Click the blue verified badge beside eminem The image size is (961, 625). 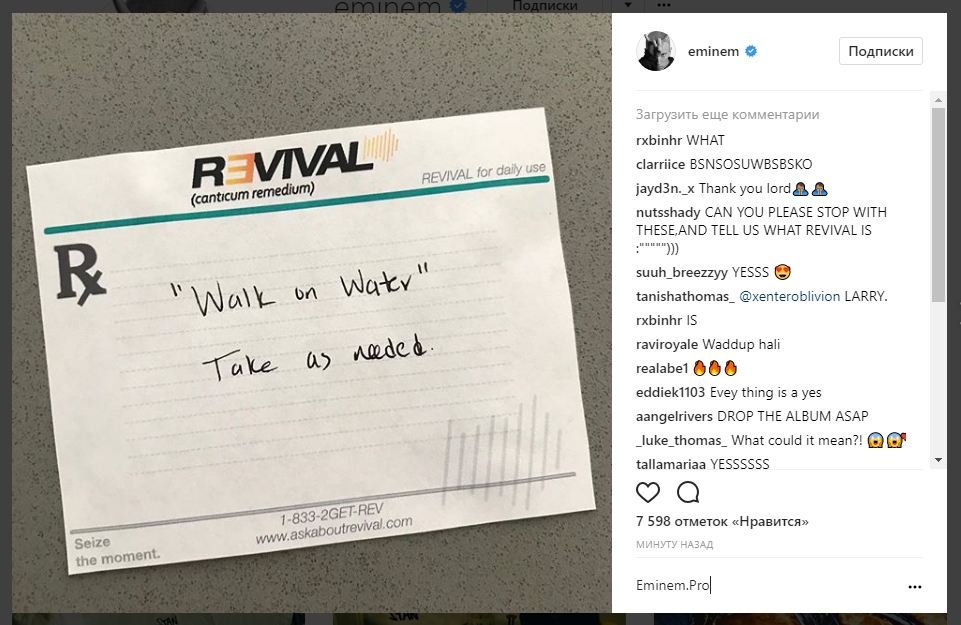[751, 51]
